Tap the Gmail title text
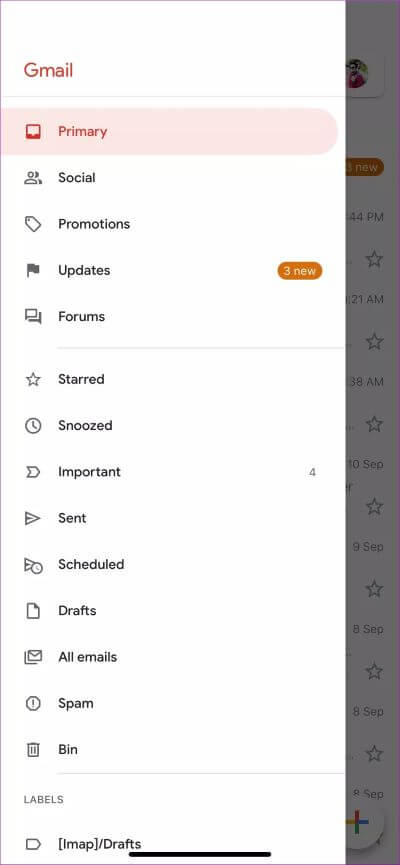 point(49,71)
